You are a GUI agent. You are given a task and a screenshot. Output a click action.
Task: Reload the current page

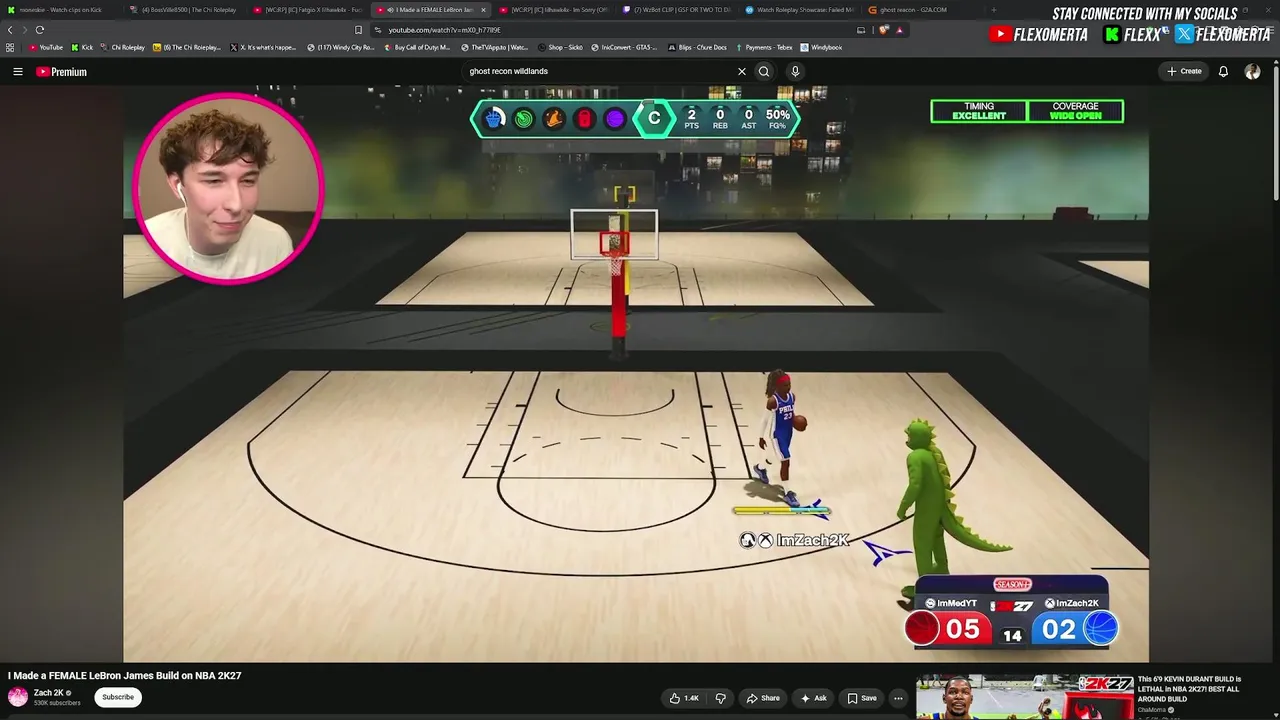pos(40,30)
